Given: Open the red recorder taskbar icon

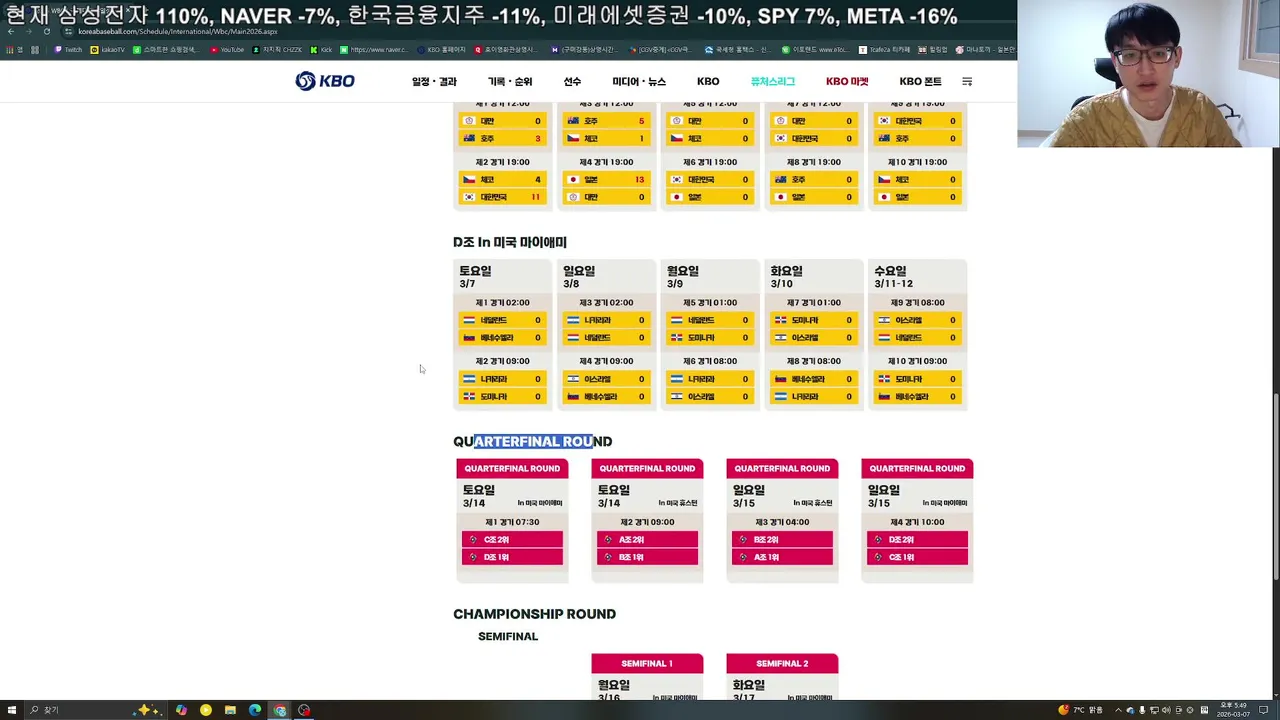Looking at the screenshot, I should tap(304, 710).
